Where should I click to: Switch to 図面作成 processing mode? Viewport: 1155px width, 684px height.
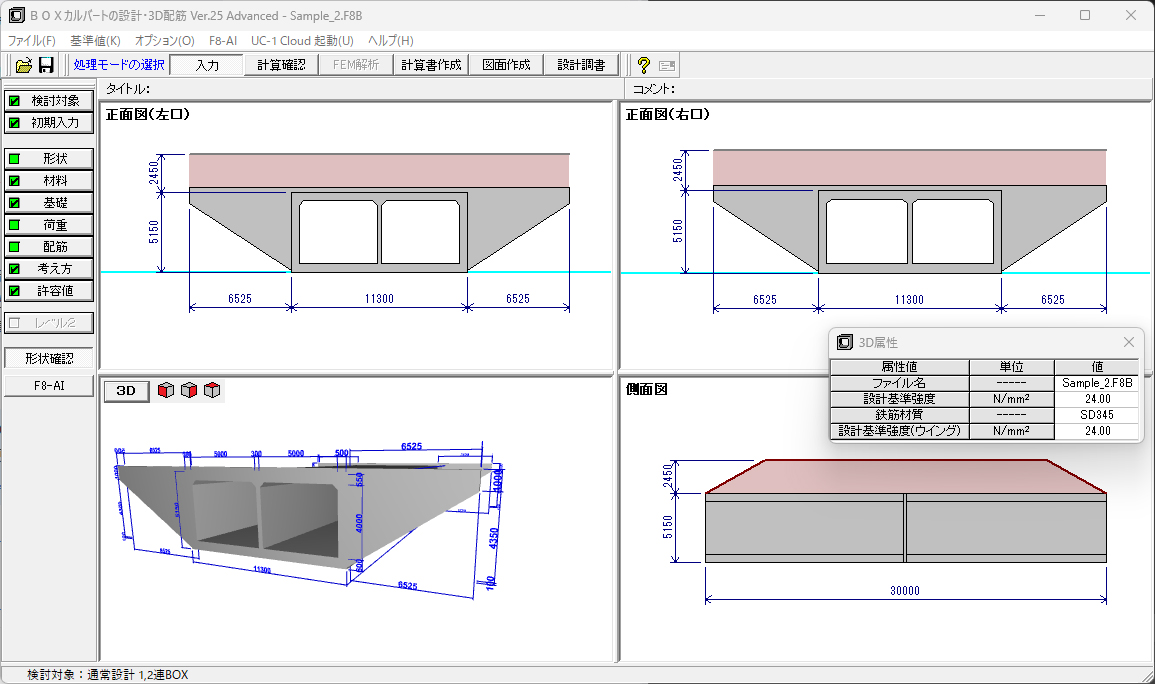506,66
